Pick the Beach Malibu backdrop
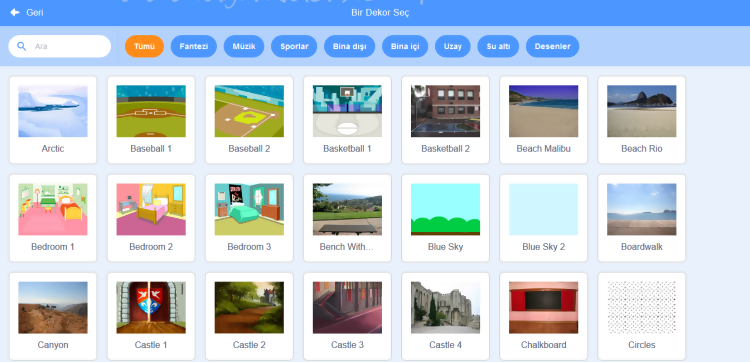 coord(543,120)
